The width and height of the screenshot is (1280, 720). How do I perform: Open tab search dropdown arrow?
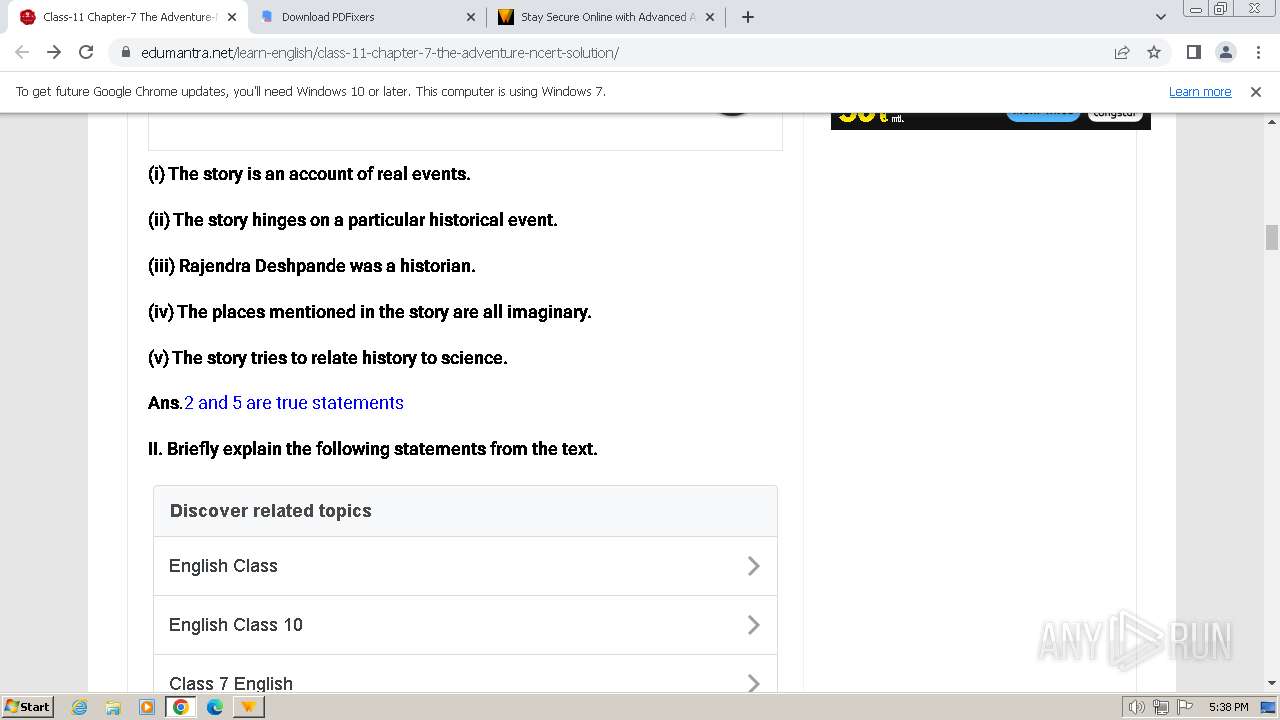tap(1160, 17)
